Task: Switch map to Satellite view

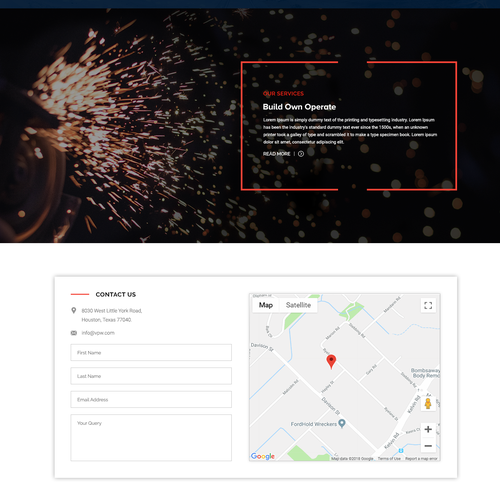Action: pyautogui.click(x=298, y=305)
